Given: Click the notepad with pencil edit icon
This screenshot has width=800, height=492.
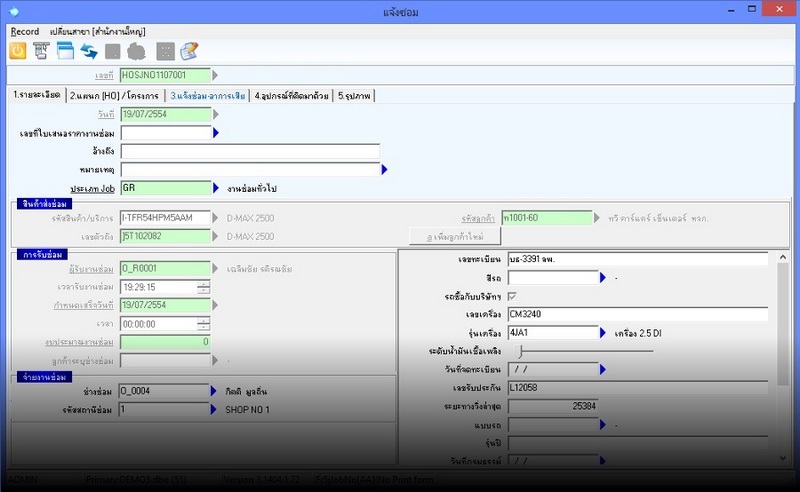Looking at the screenshot, I should point(189,51).
